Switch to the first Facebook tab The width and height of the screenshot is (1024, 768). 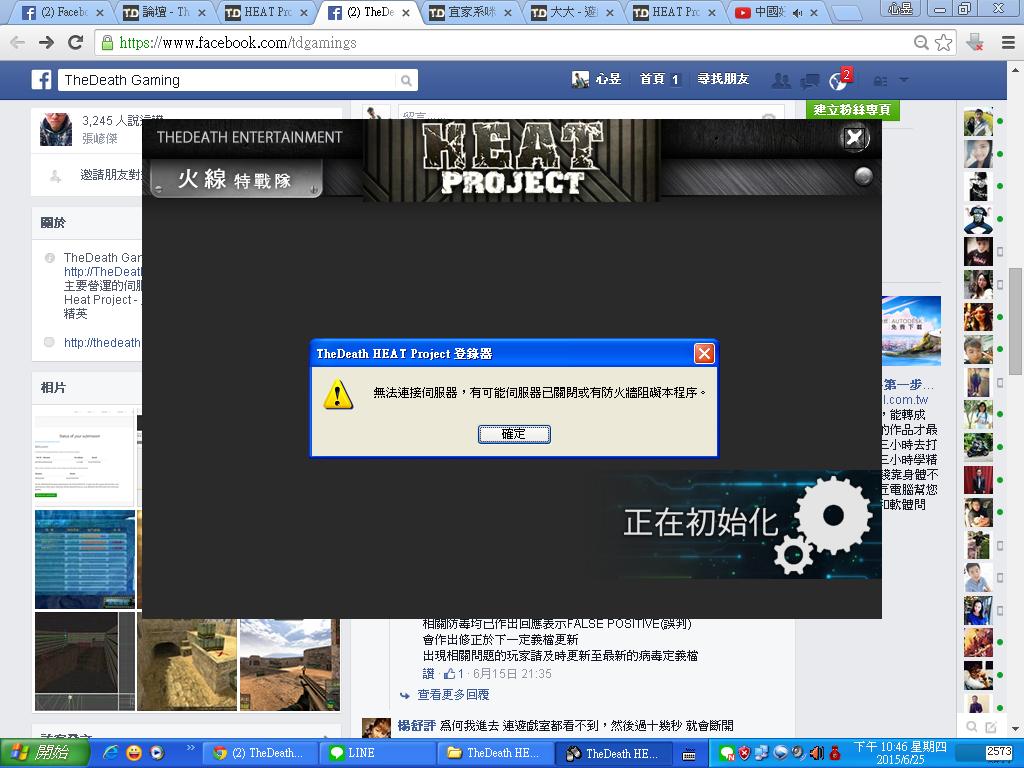click(x=62, y=12)
